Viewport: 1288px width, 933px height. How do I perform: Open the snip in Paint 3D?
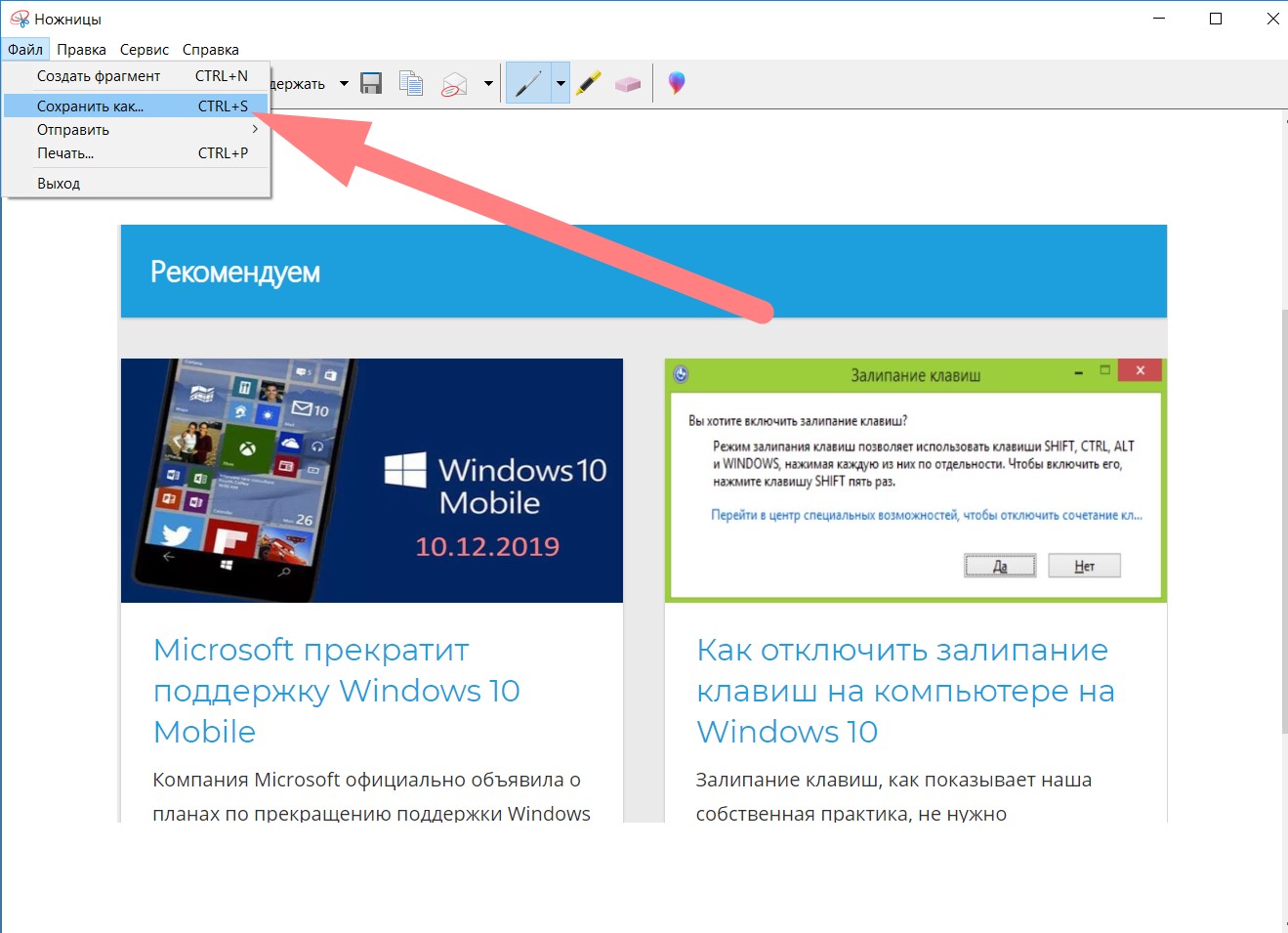[x=676, y=84]
